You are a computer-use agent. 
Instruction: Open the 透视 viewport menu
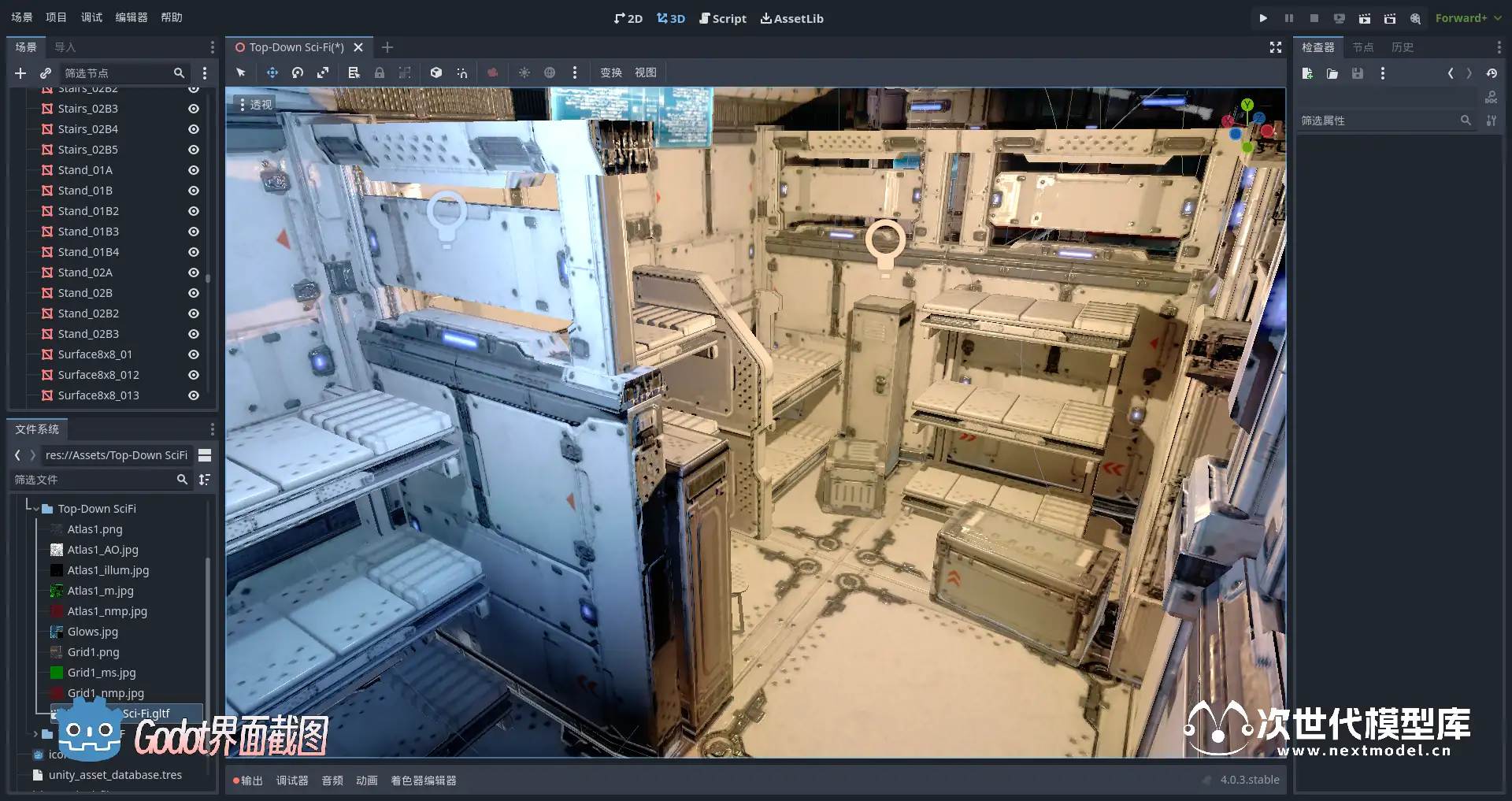pyautogui.click(x=256, y=104)
